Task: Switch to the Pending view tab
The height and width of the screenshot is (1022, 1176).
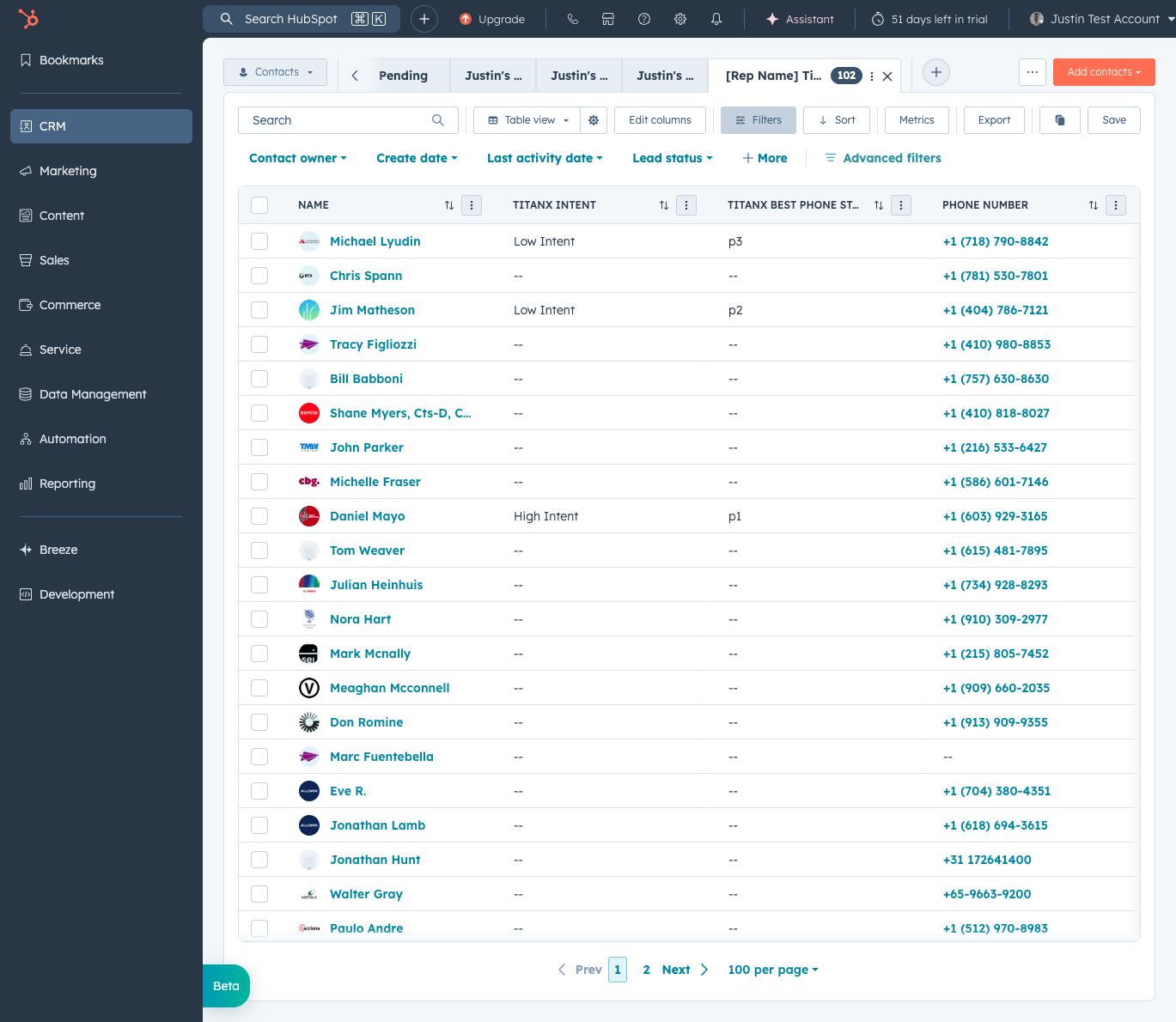Action: 404,76
